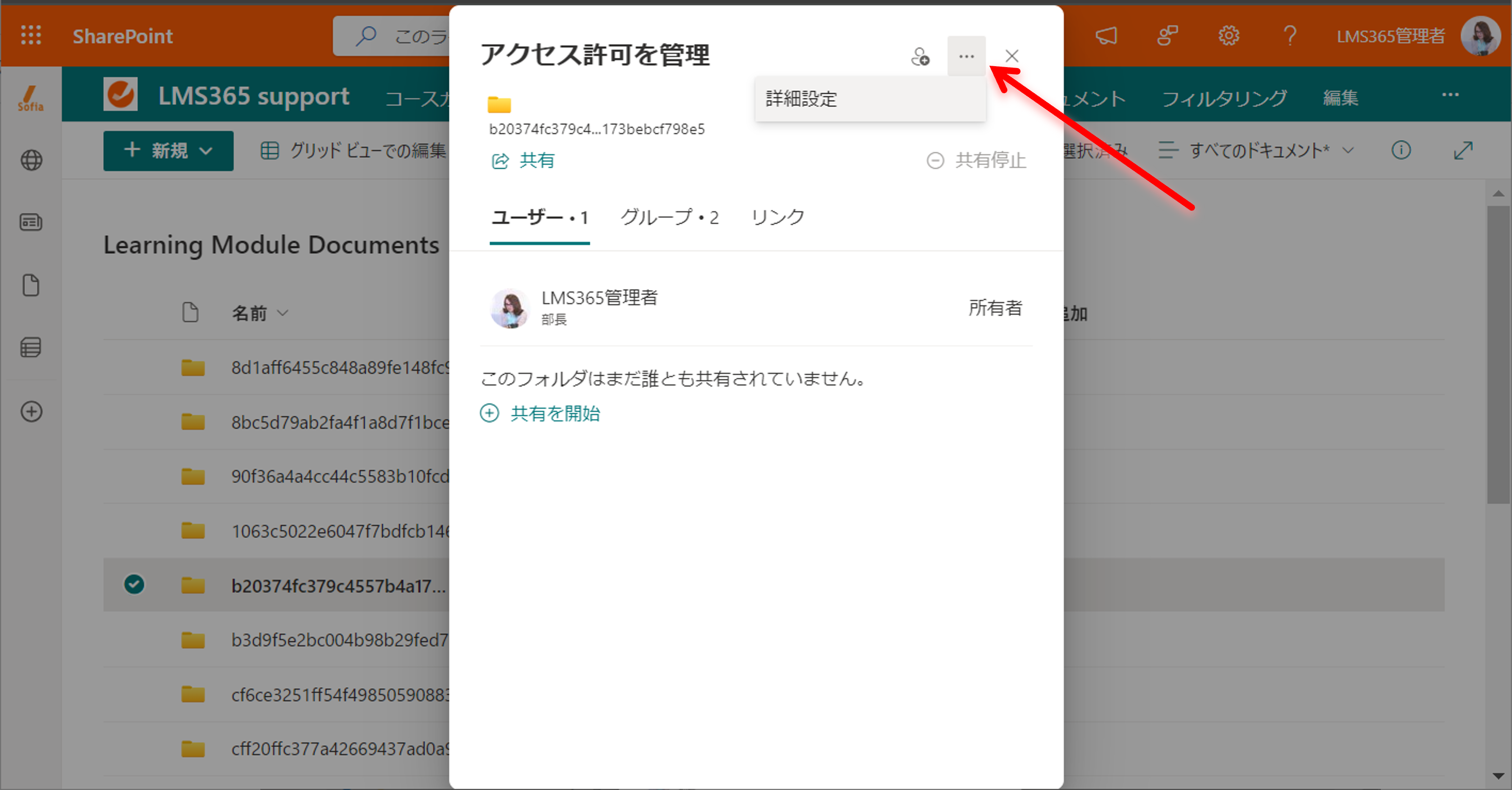Open the settings gear icon
The height and width of the screenshot is (790, 1512).
[x=1229, y=36]
